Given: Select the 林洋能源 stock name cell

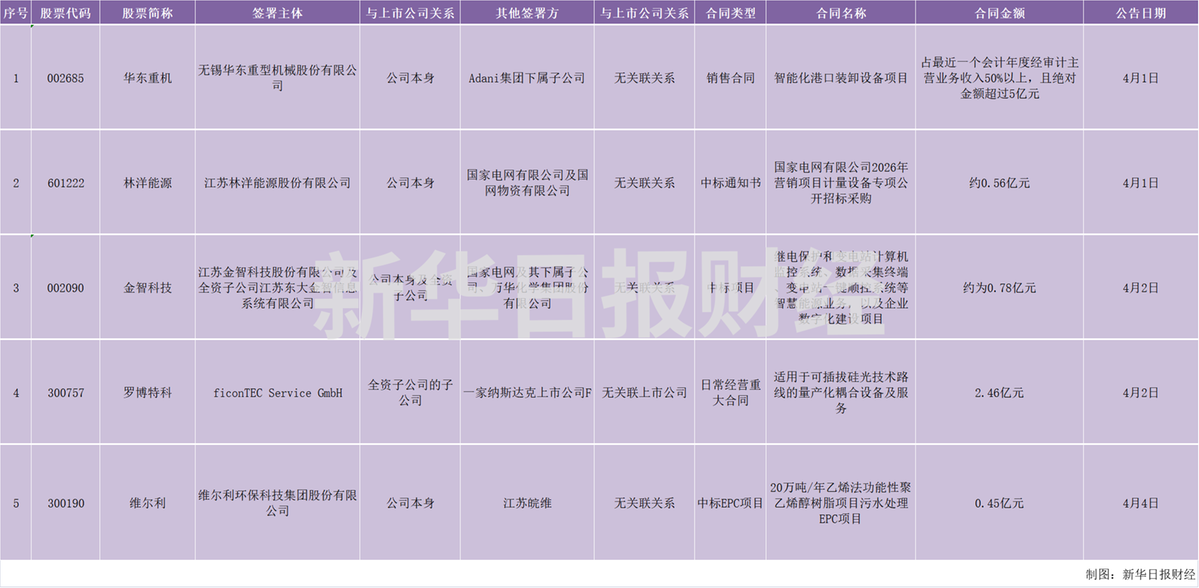Looking at the screenshot, I should coord(147,183).
